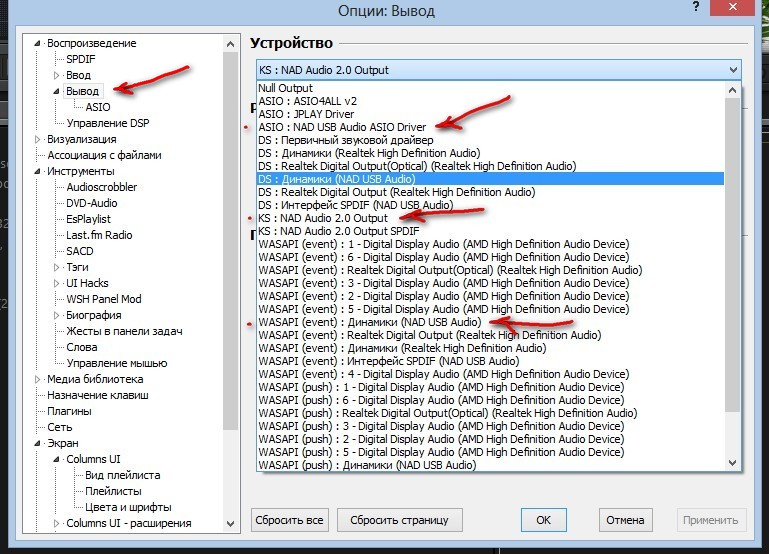Choose Null Output device
Image resolution: width=769 pixels, height=554 pixels.
coord(490,88)
